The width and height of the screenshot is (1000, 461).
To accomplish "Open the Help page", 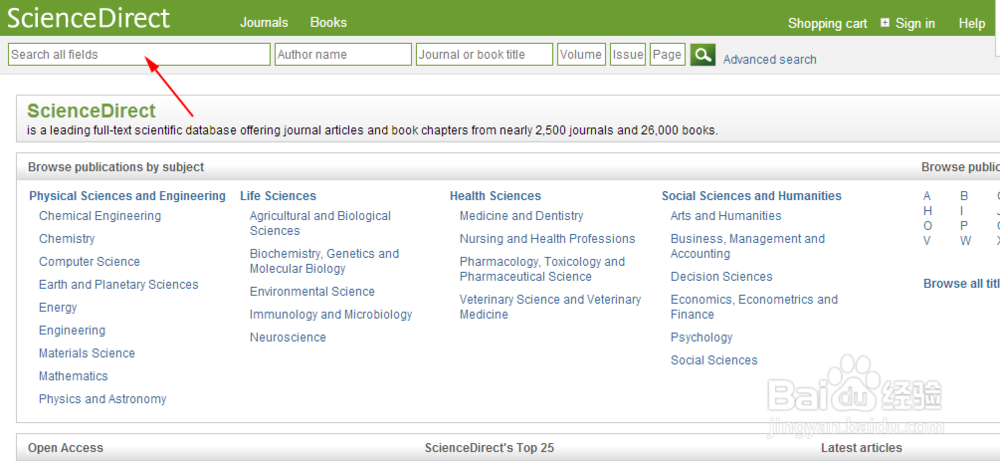I will 972,24.
